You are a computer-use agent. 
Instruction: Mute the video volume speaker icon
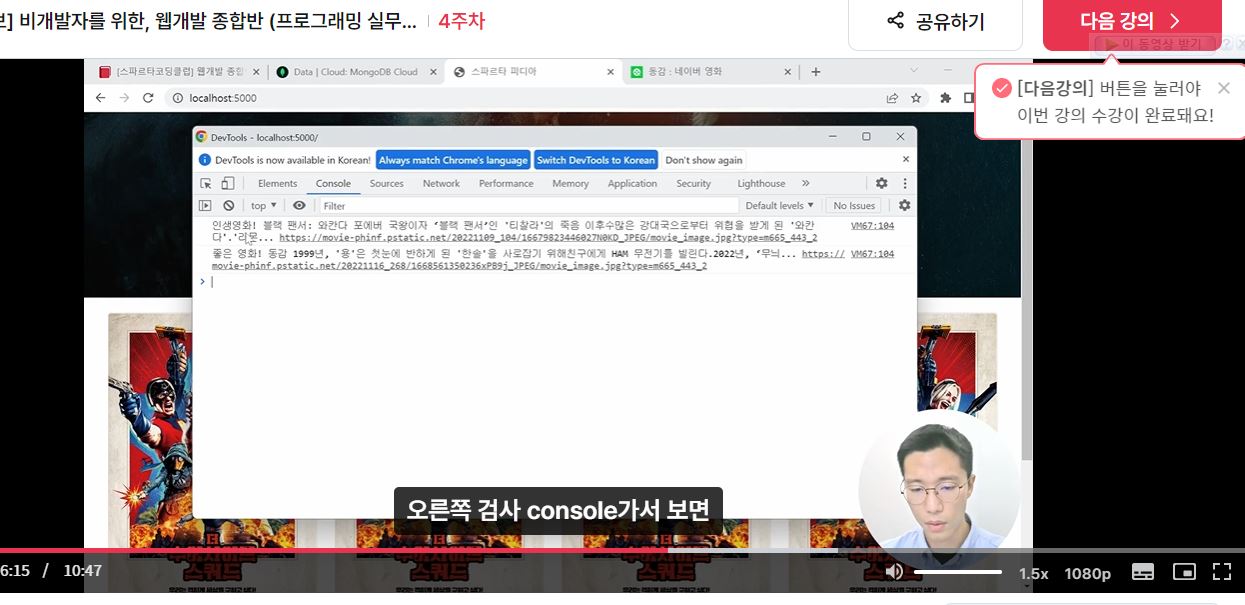(x=894, y=572)
